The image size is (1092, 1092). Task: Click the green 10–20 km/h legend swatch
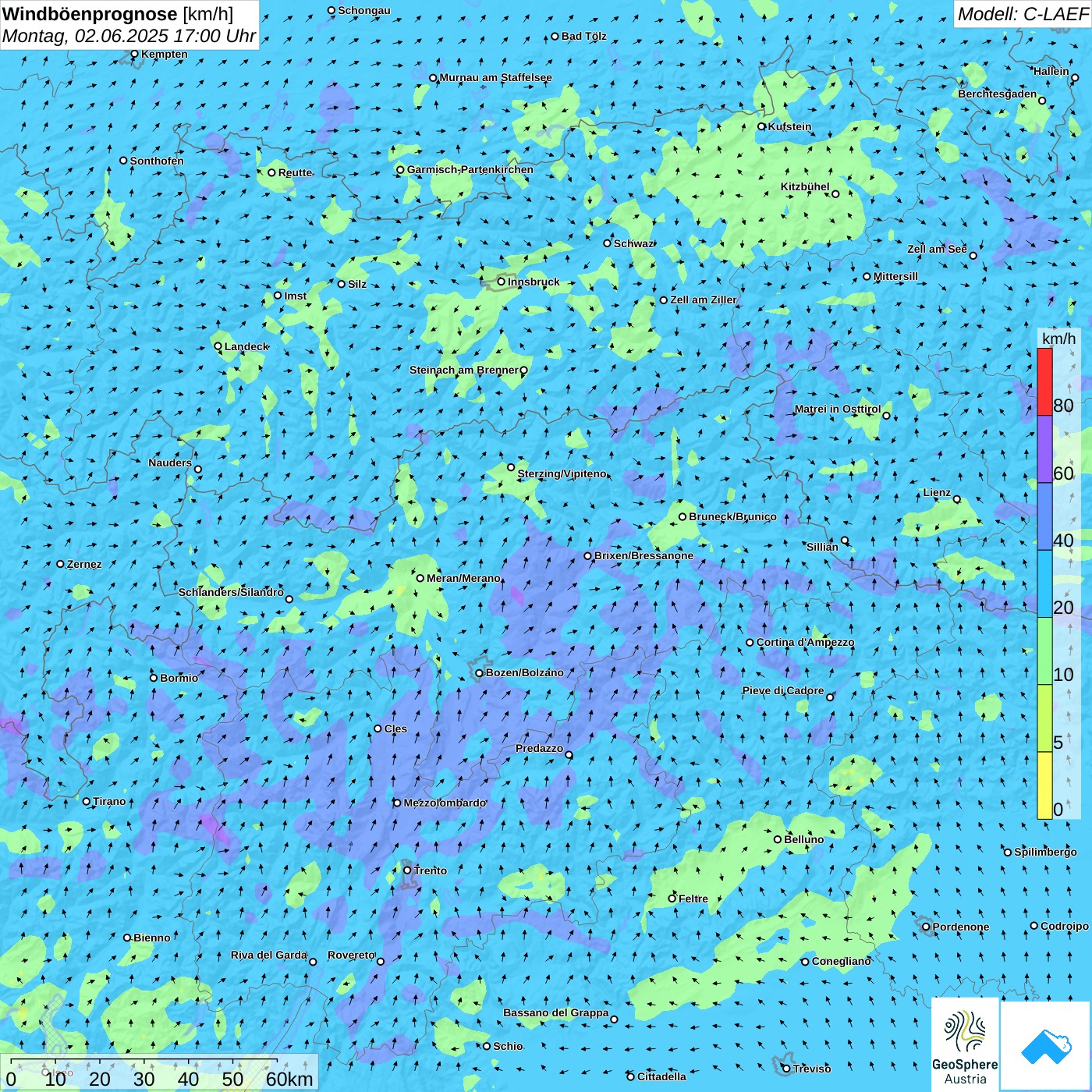tap(1044, 651)
